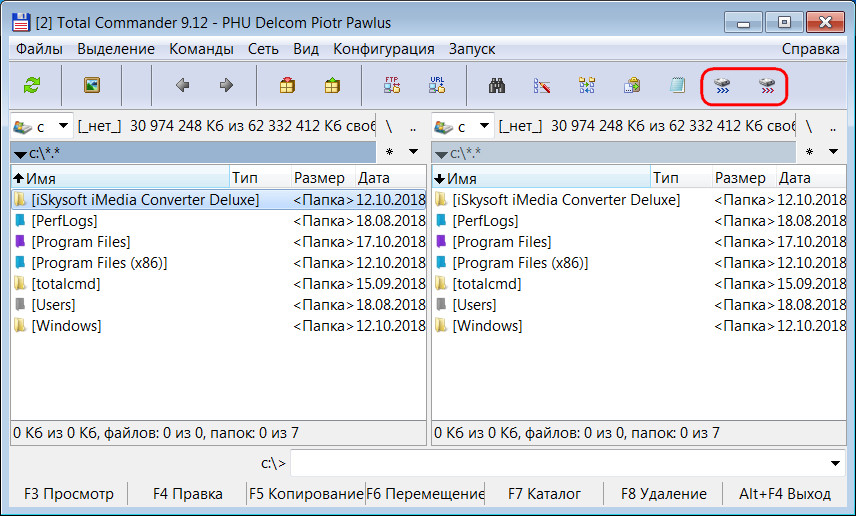This screenshot has width=856, height=516.
Task: Open the right panel drive c dropdown
Action: click(463, 126)
